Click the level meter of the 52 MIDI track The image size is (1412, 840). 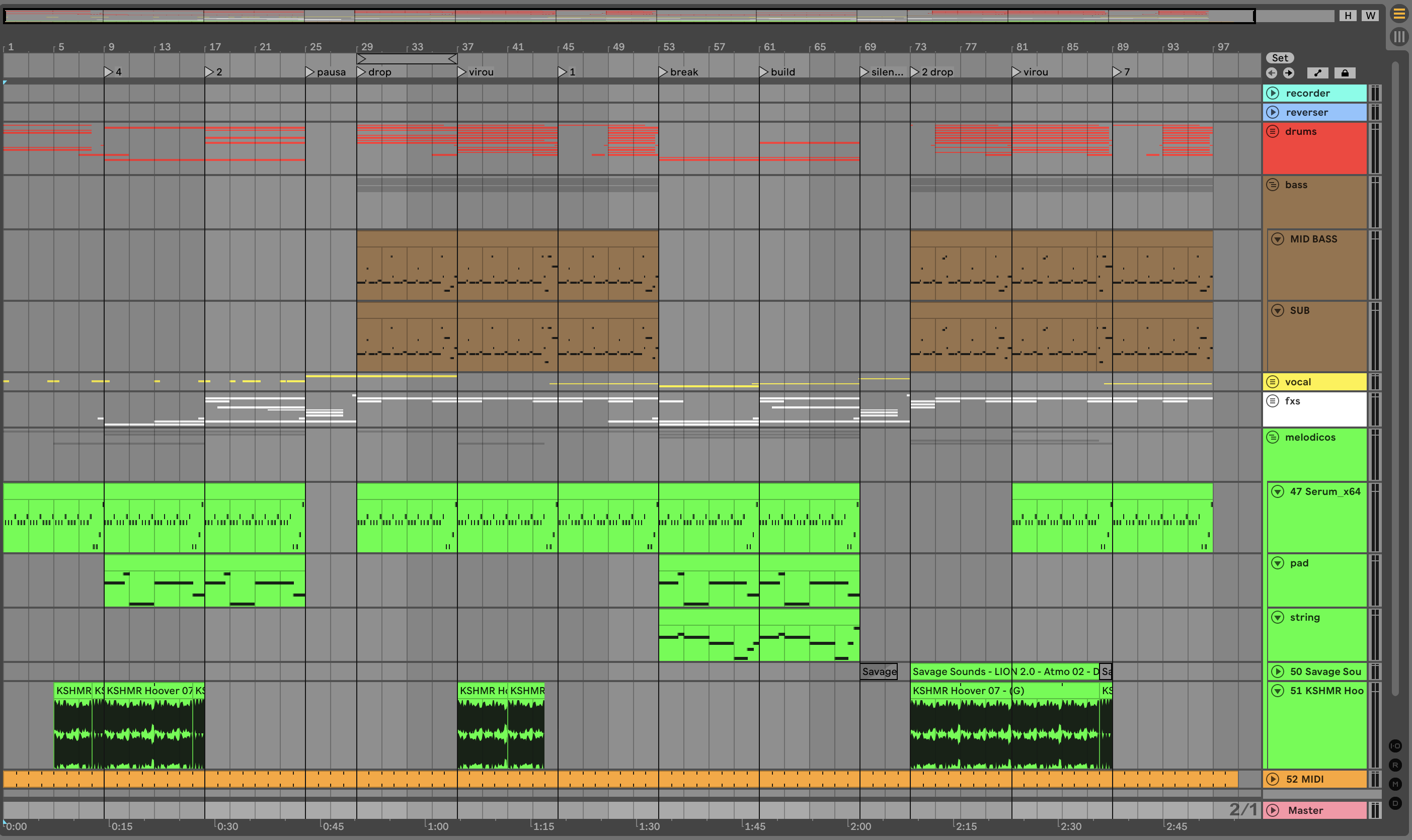pos(1375,779)
